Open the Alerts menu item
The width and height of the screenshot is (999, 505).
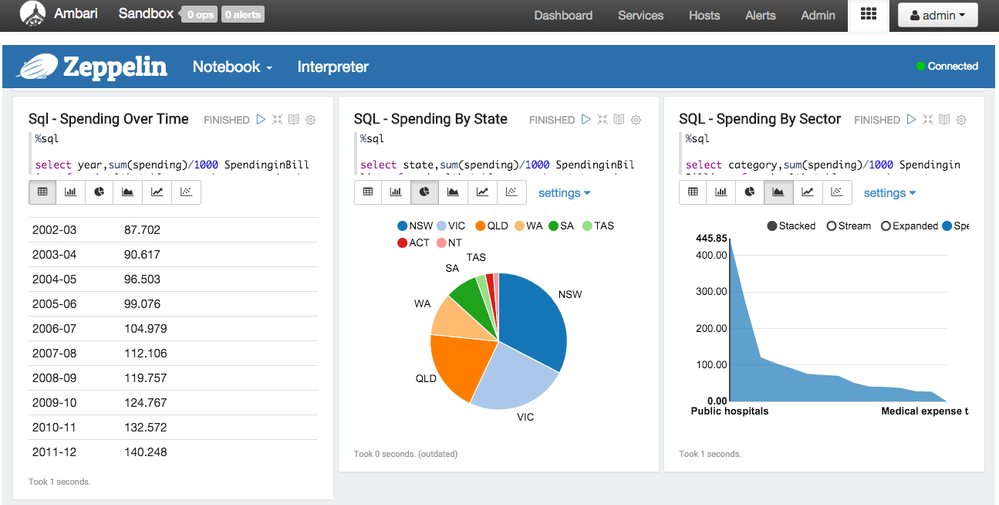coord(760,15)
